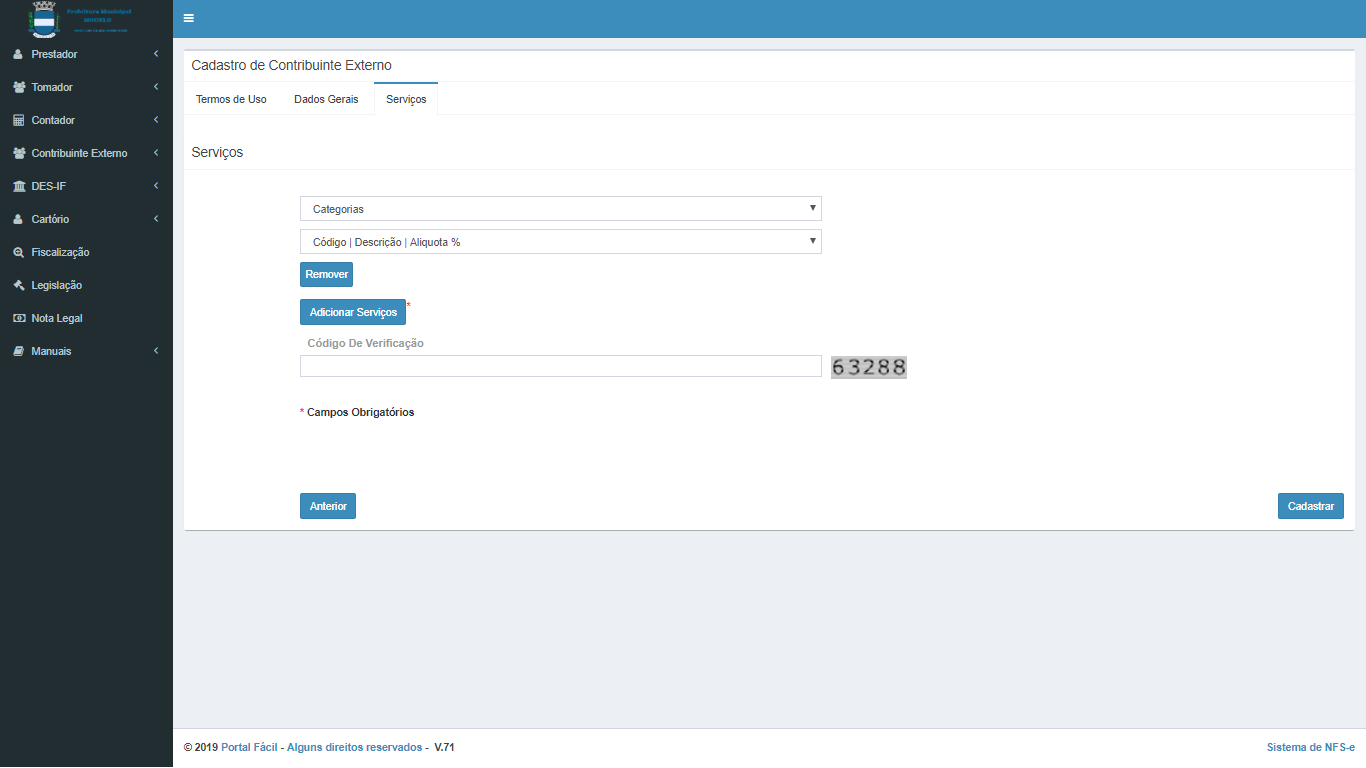Open the Categorias dropdown

pos(560,209)
